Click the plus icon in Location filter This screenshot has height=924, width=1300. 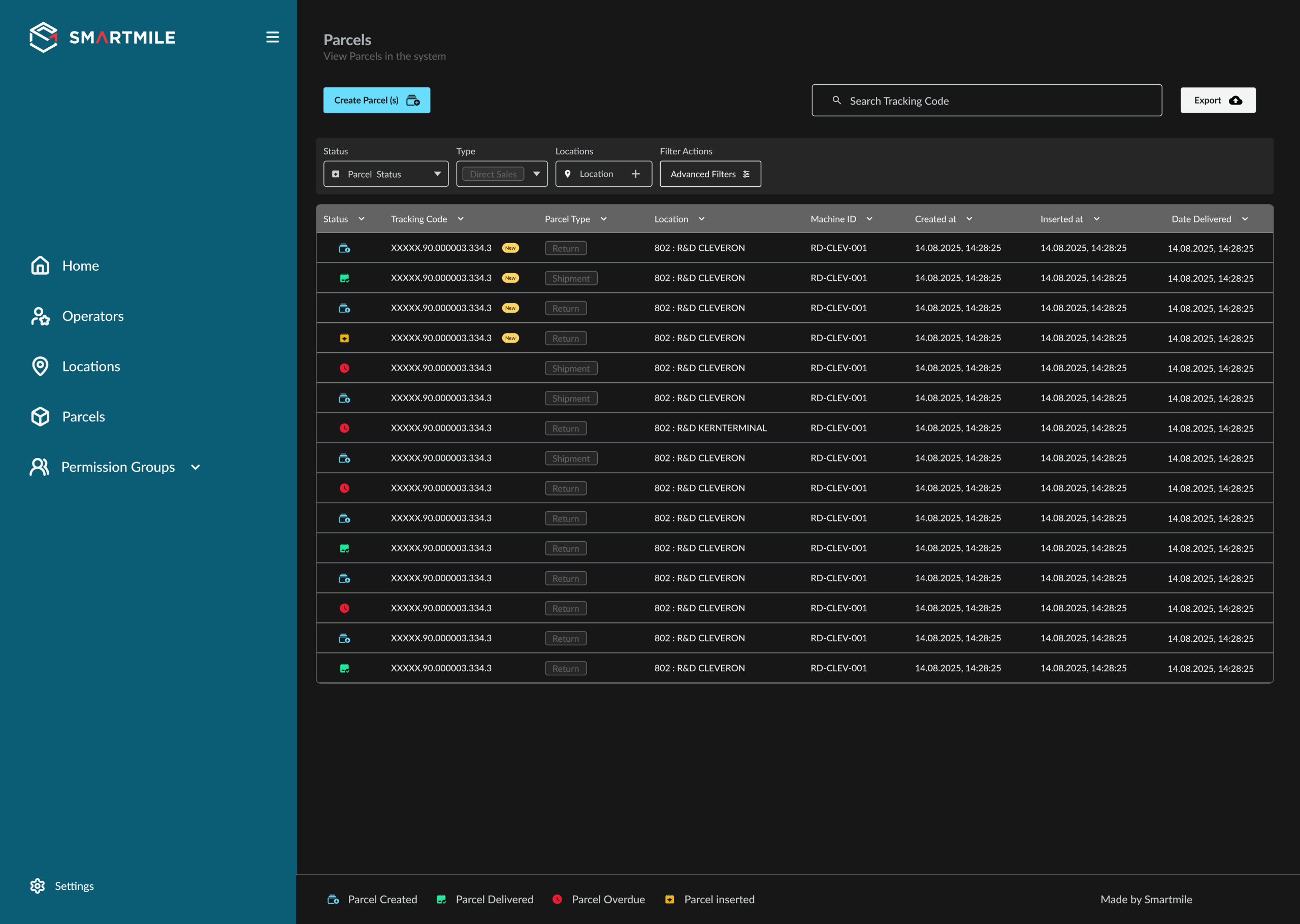click(635, 174)
